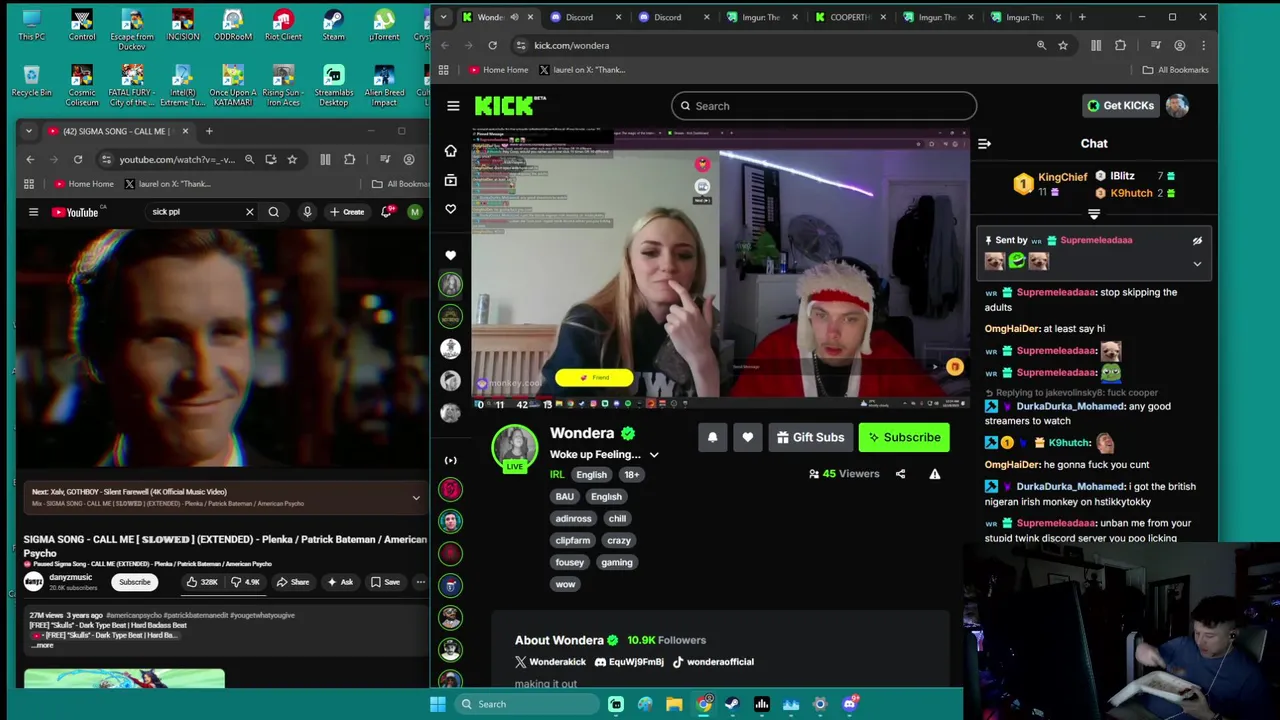Search YouTube with voice microphone

(x=307, y=212)
